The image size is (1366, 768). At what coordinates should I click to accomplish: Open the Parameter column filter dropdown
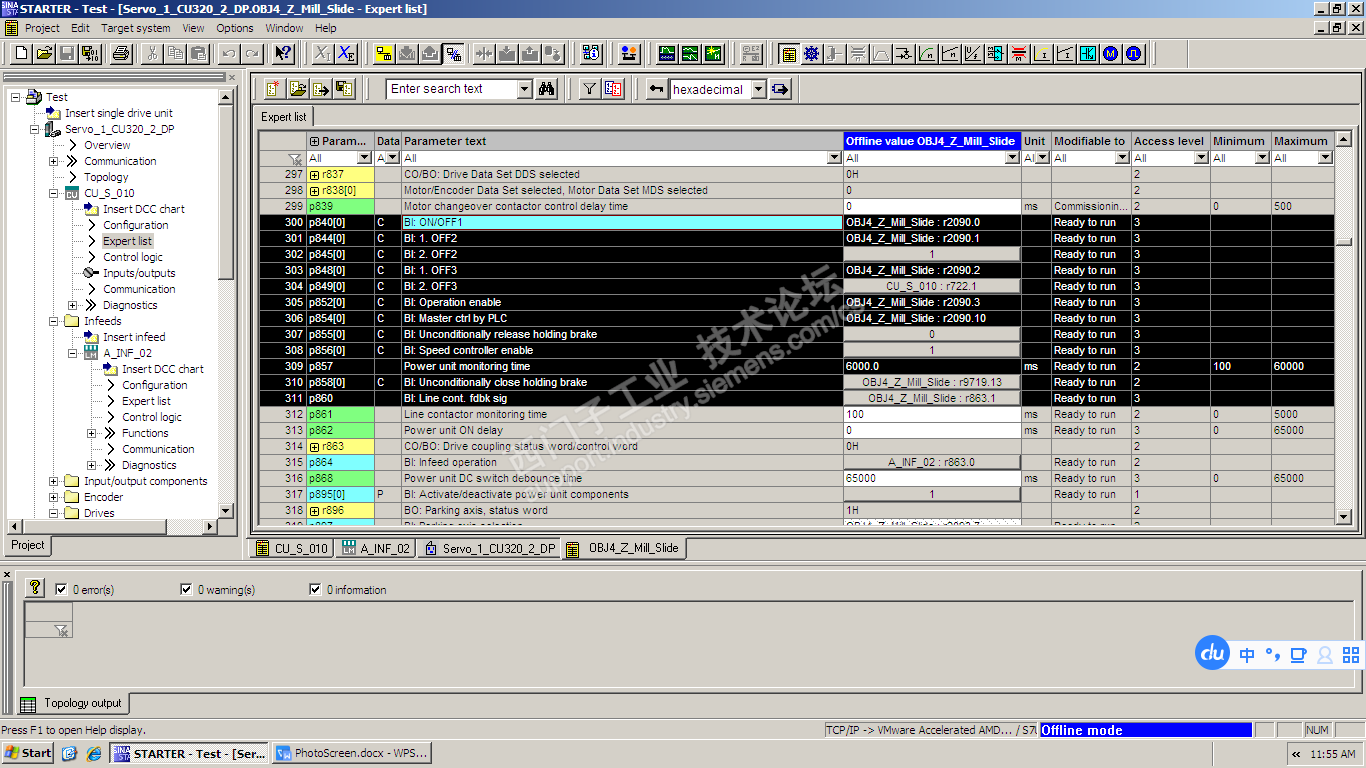(365, 158)
